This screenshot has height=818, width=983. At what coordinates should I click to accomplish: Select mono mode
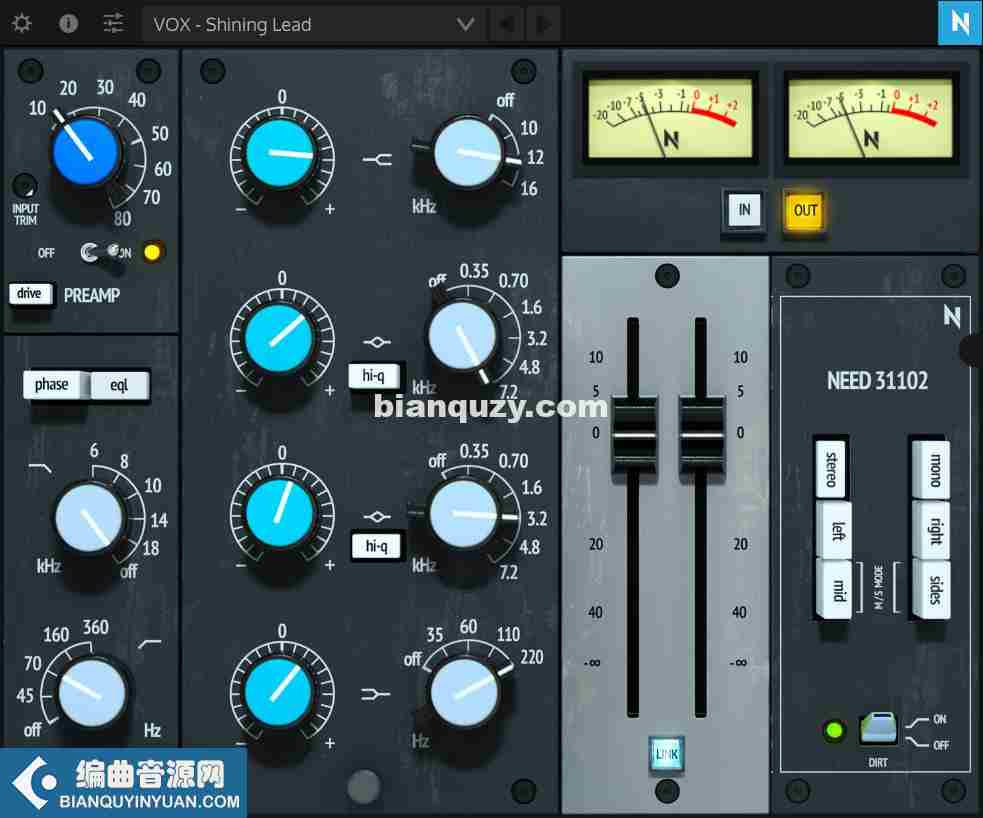point(932,469)
